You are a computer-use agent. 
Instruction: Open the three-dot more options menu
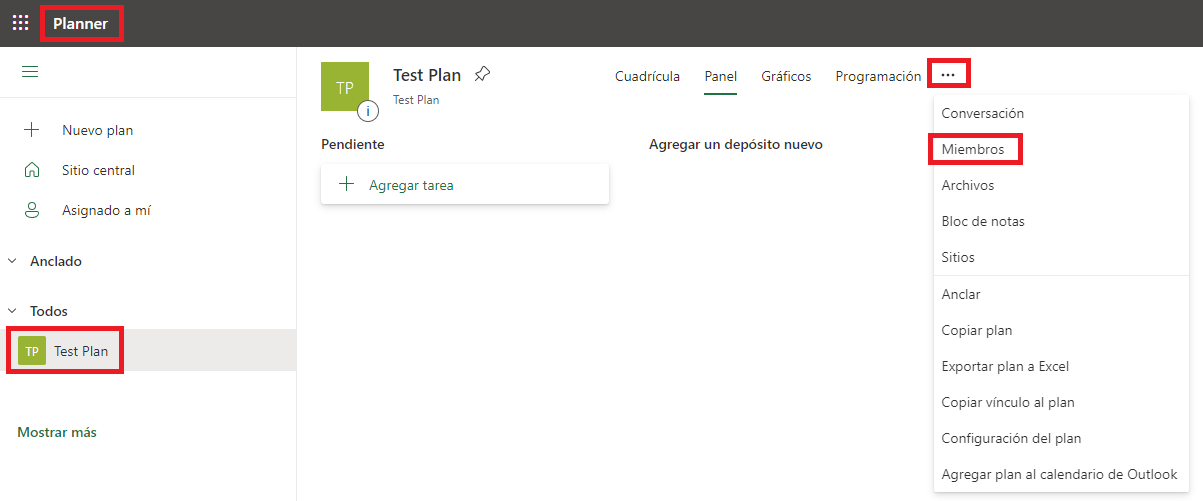coord(949,74)
